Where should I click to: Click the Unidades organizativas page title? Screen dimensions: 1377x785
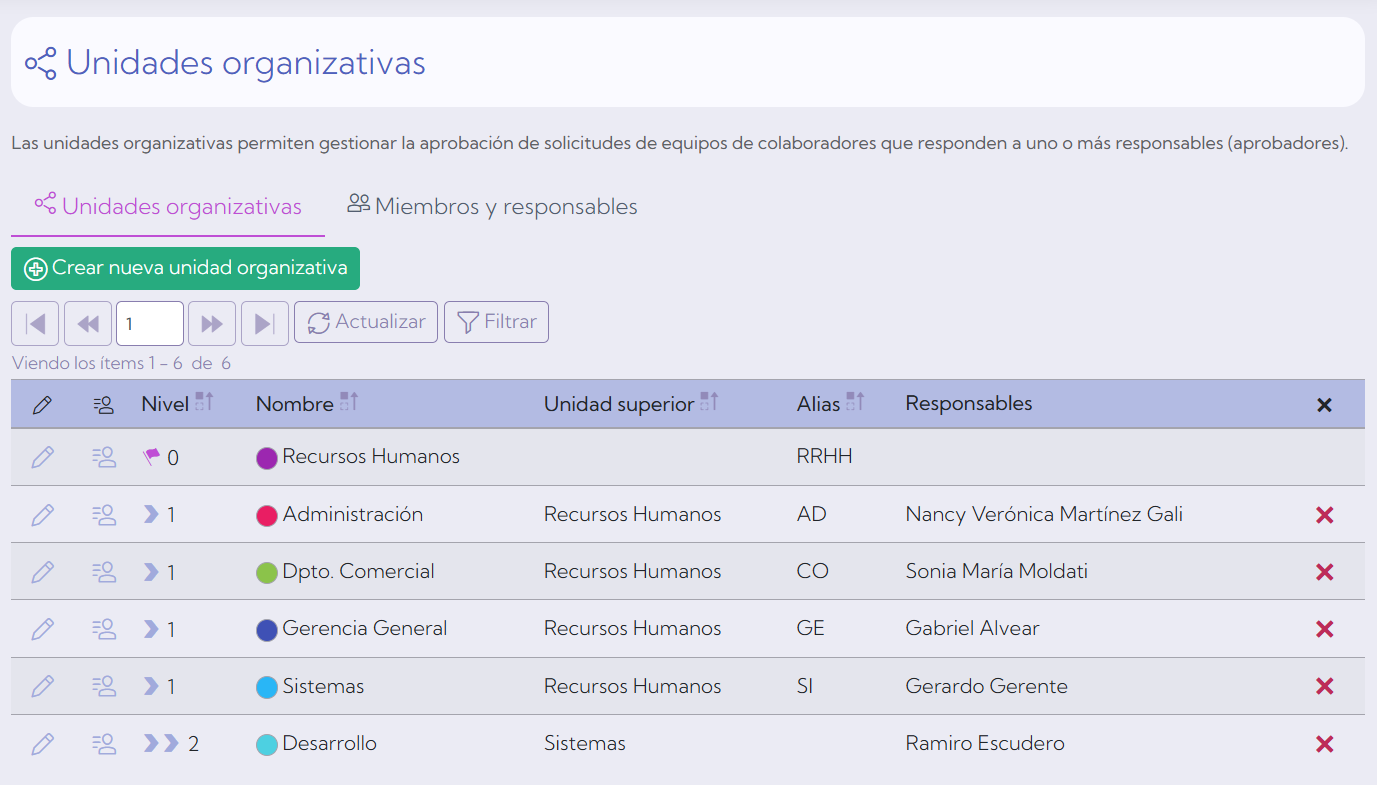246,63
